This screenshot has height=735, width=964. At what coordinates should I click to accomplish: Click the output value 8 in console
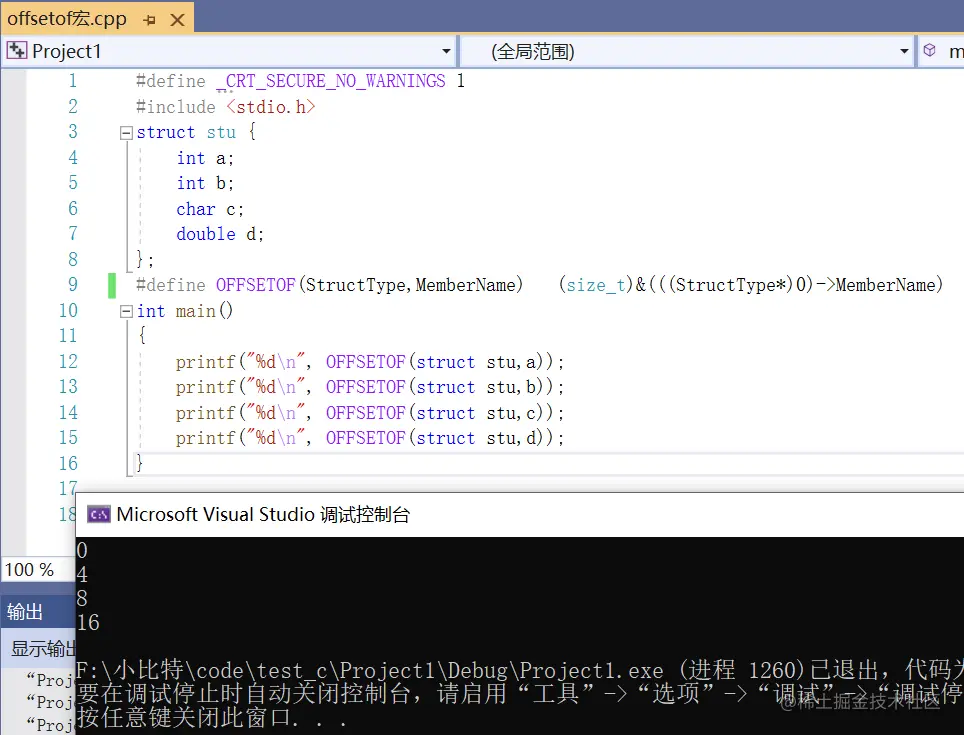[82, 598]
